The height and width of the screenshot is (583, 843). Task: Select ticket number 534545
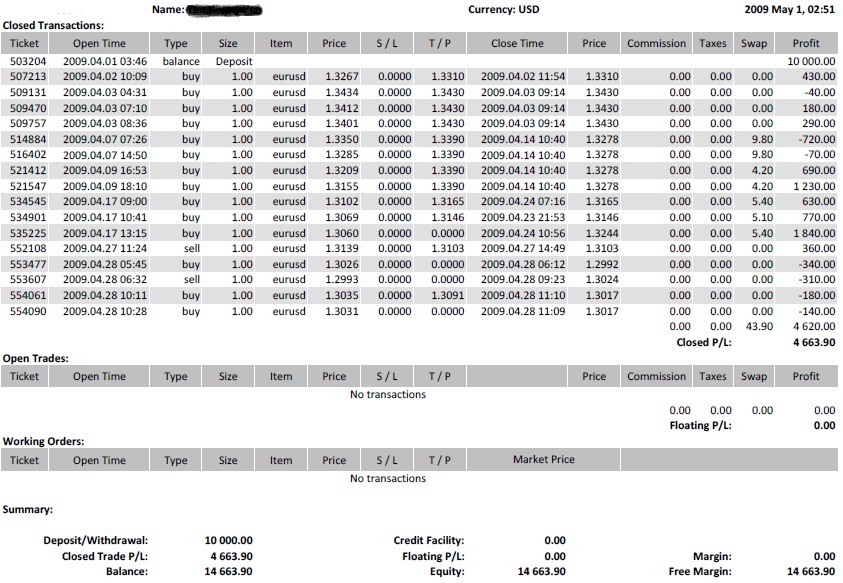pos(28,202)
